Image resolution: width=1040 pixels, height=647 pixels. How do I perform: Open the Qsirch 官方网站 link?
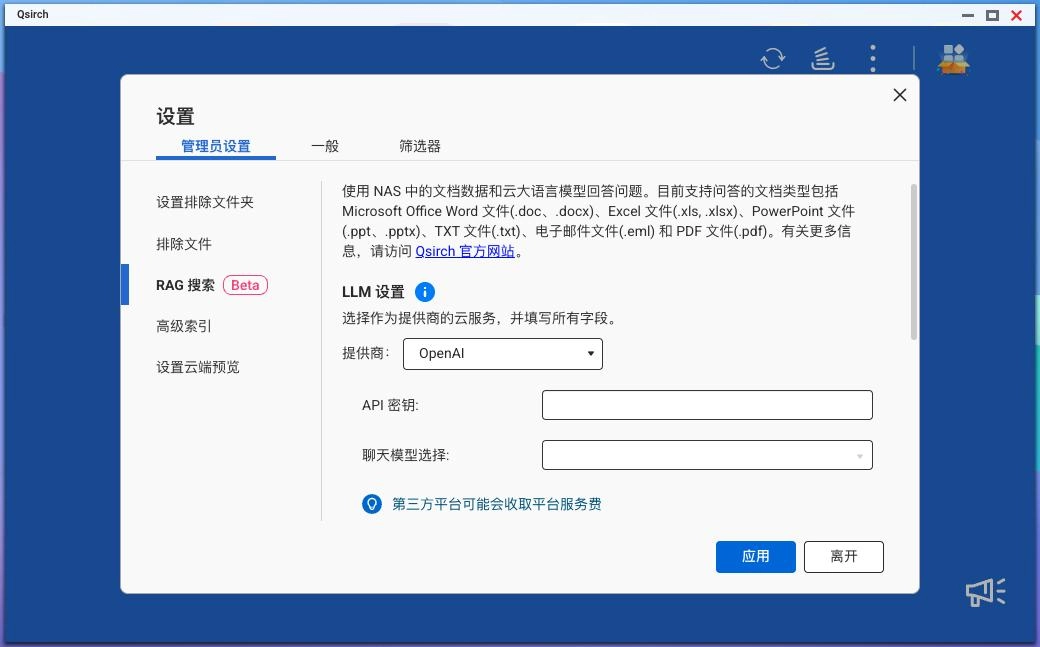pos(465,252)
